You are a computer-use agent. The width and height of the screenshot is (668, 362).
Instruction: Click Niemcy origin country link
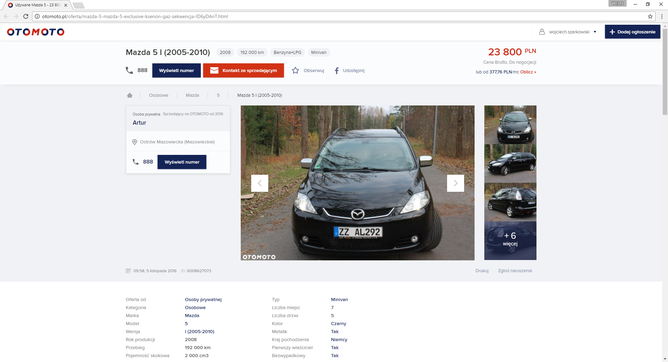[339, 339]
